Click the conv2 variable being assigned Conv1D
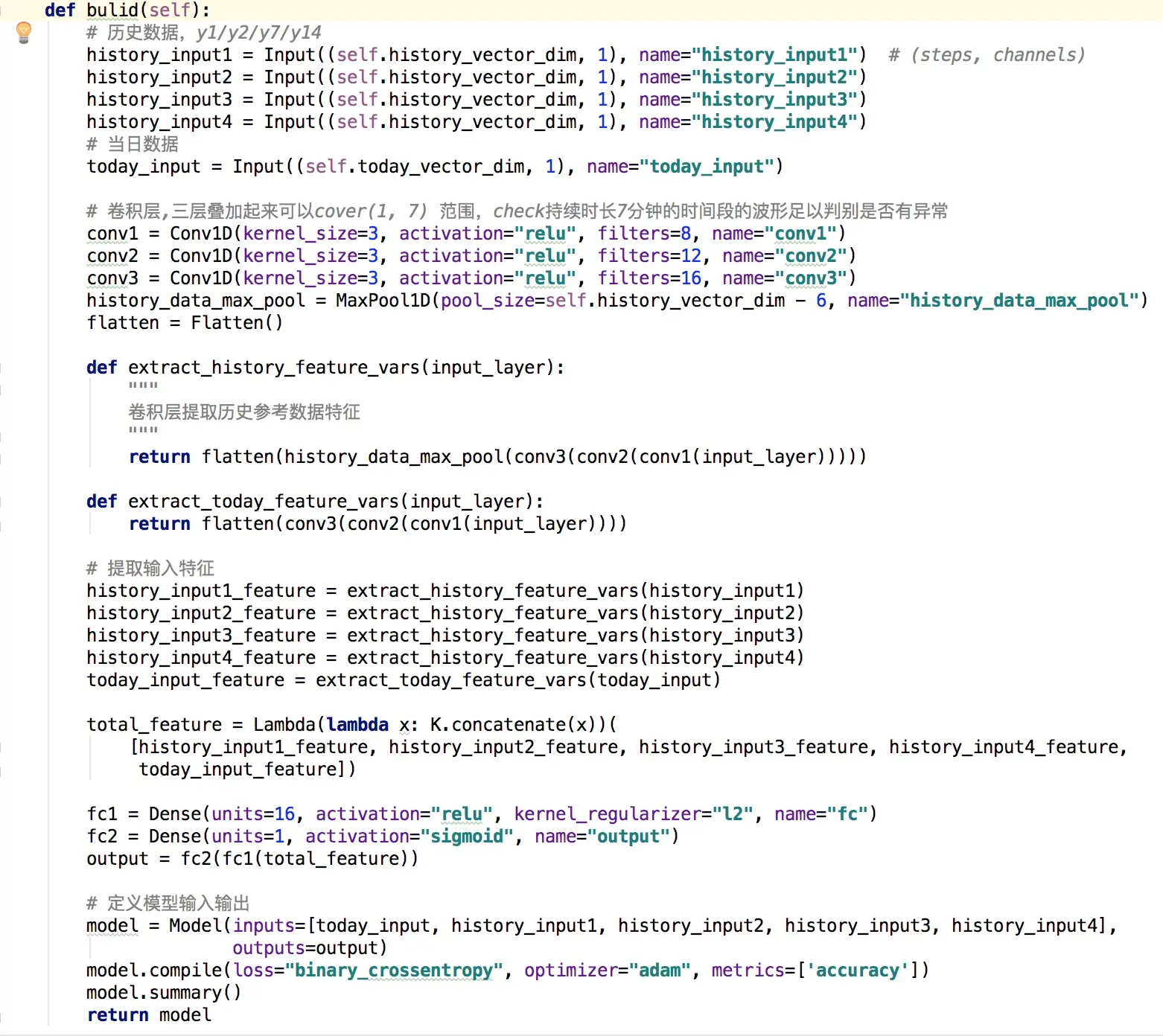Screen dimensions: 1163x1036 tap(112, 256)
